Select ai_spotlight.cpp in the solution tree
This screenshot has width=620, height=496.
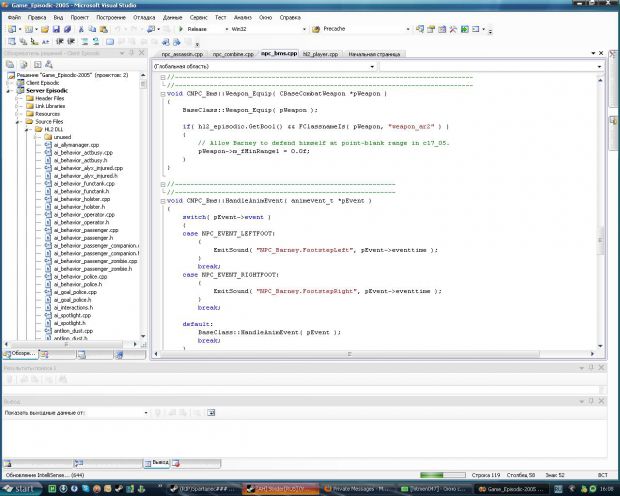click(x=72, y=315)
